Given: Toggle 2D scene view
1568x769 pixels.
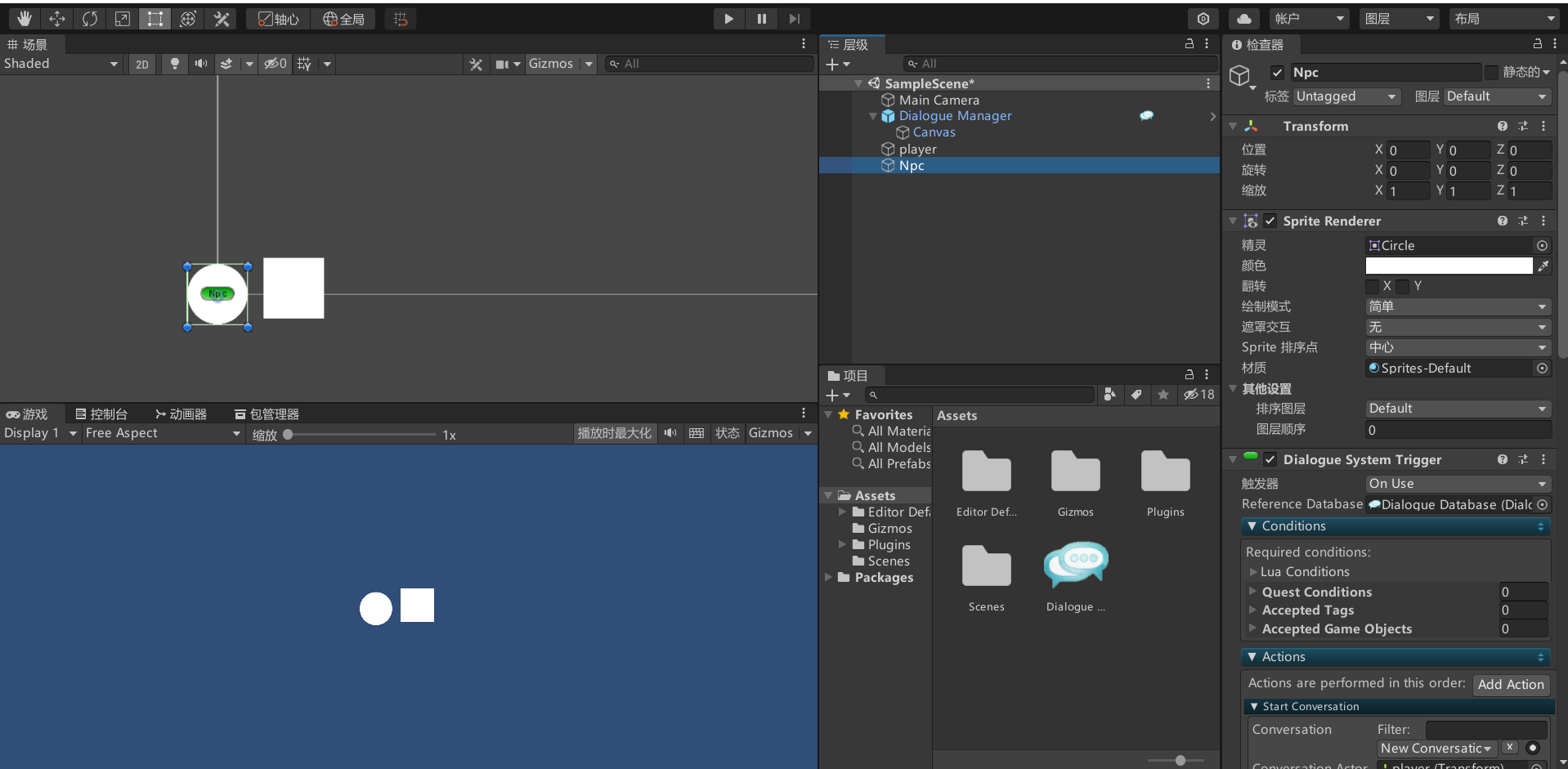Looking at the screenshot, I should click(142, 64).
